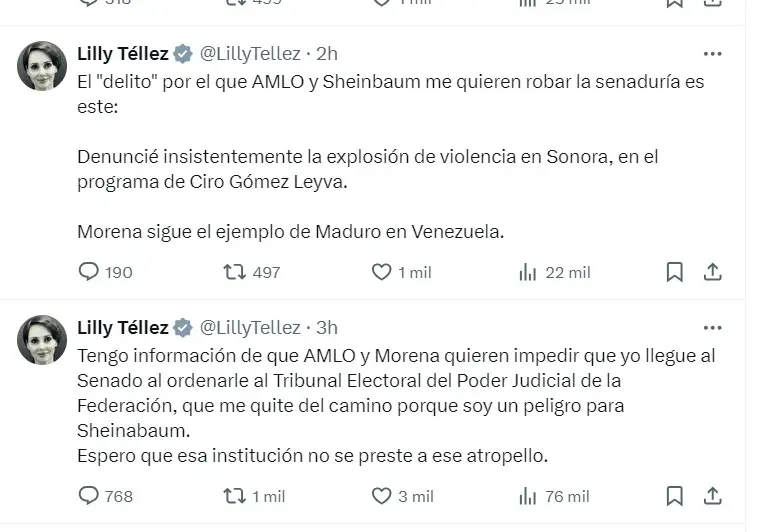Like the tweet with 1 mil likes
Screen dimensions: 768x532
(381, 271)
